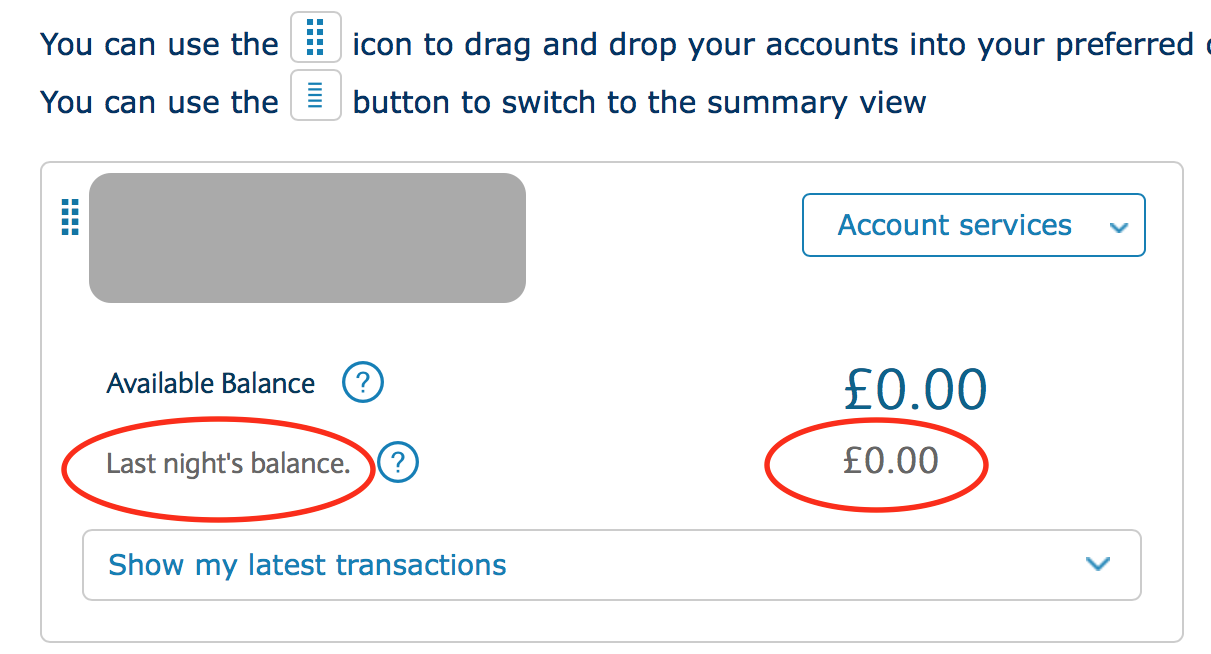Click the help icon next to Last night's balance

(397, 462)
